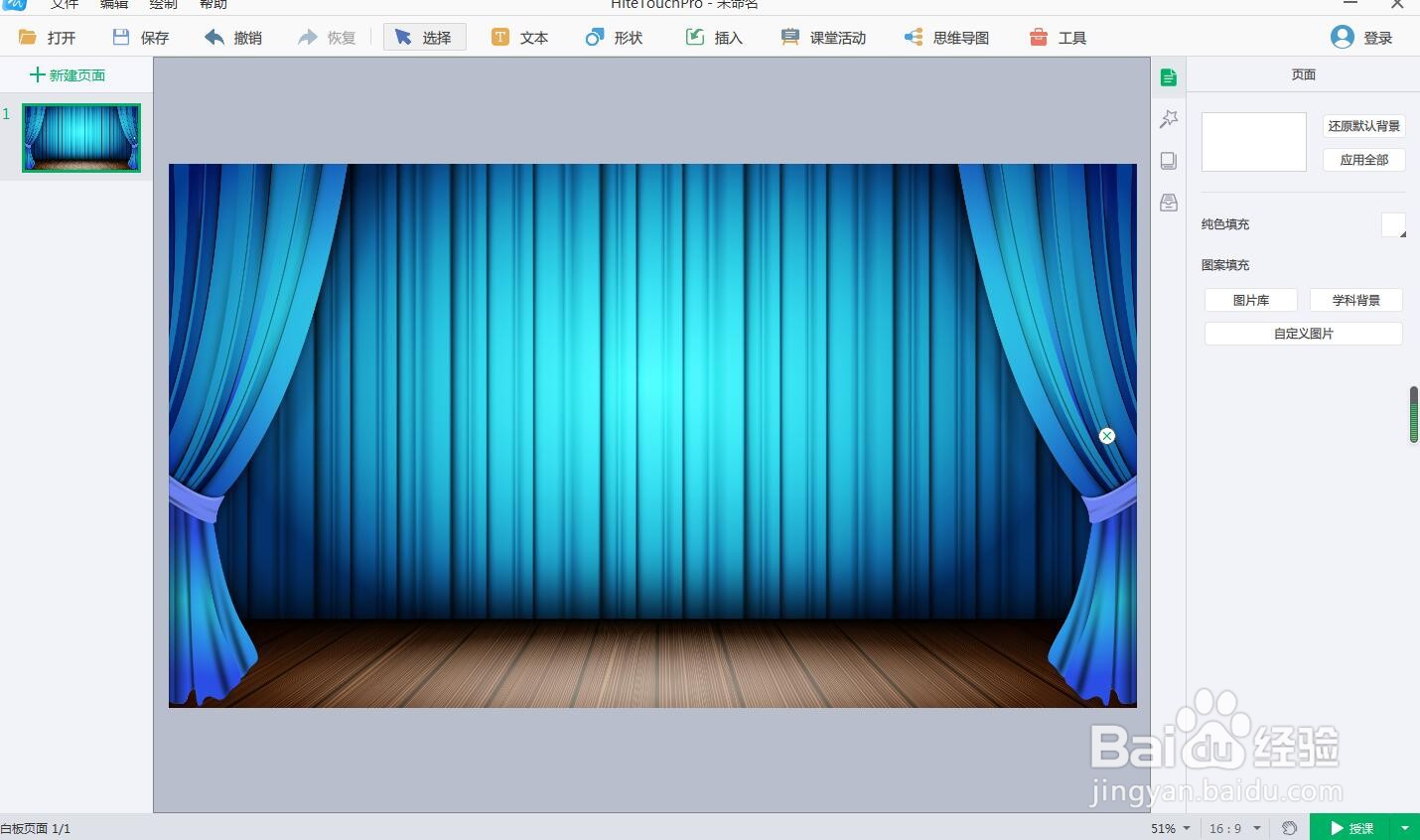Open the 16:9 aspect ratio dropdown
This screenshot has width=1420, height=840.
pyautogui.click(x=1235, y=828)
